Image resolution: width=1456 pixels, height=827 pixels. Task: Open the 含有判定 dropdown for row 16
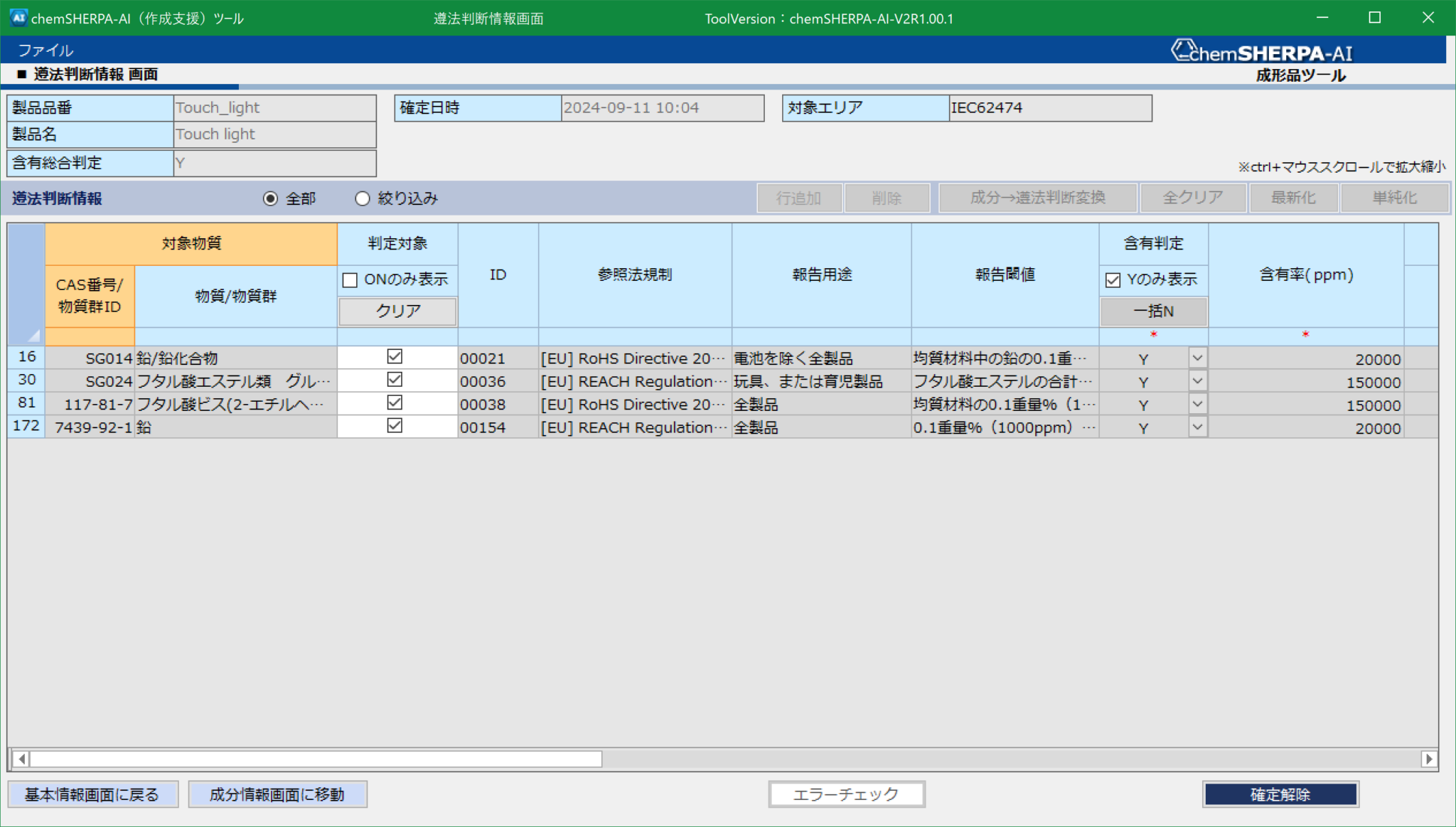[1198, 358]
